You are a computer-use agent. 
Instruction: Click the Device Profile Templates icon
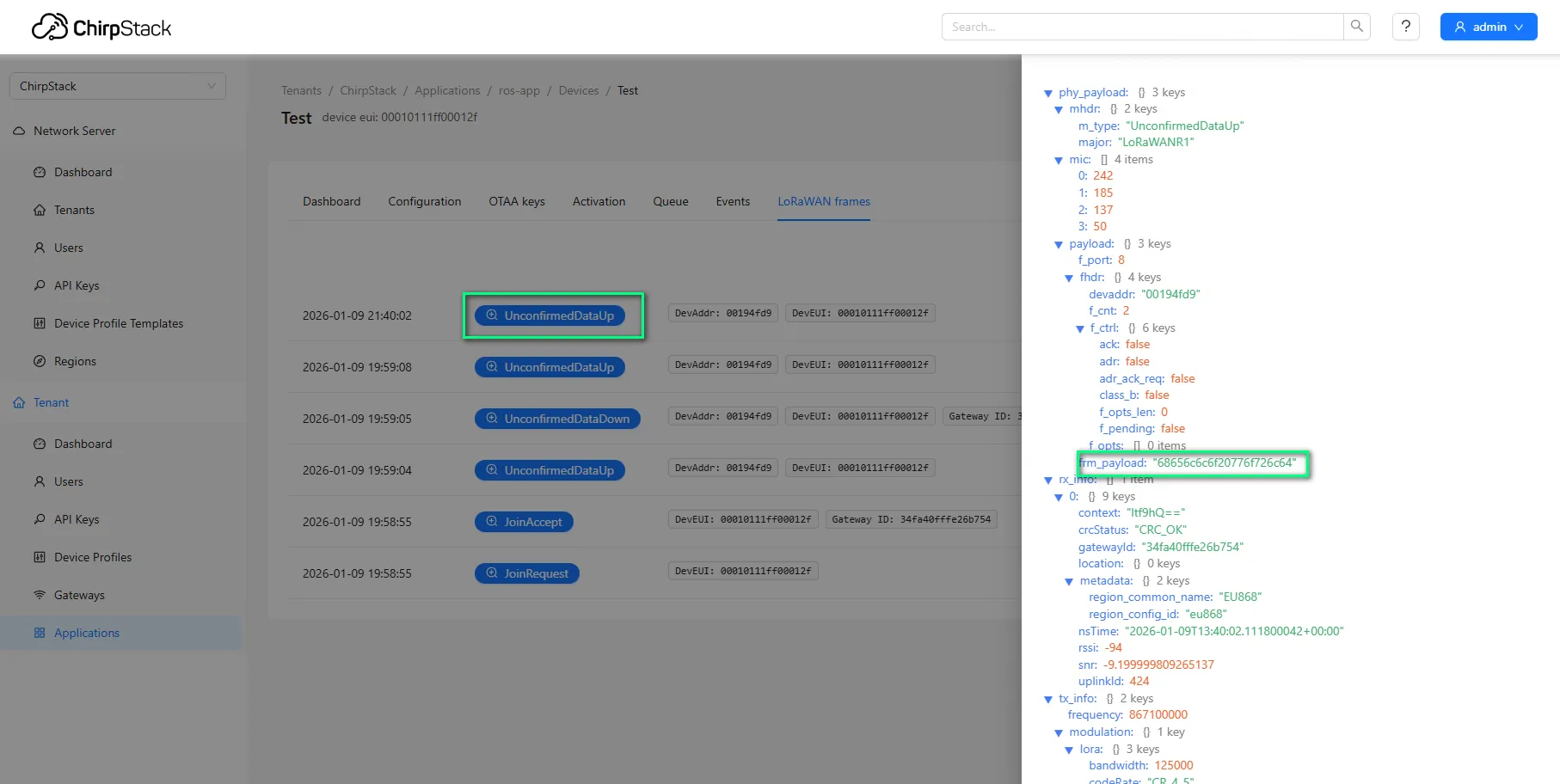click(40, 323)
